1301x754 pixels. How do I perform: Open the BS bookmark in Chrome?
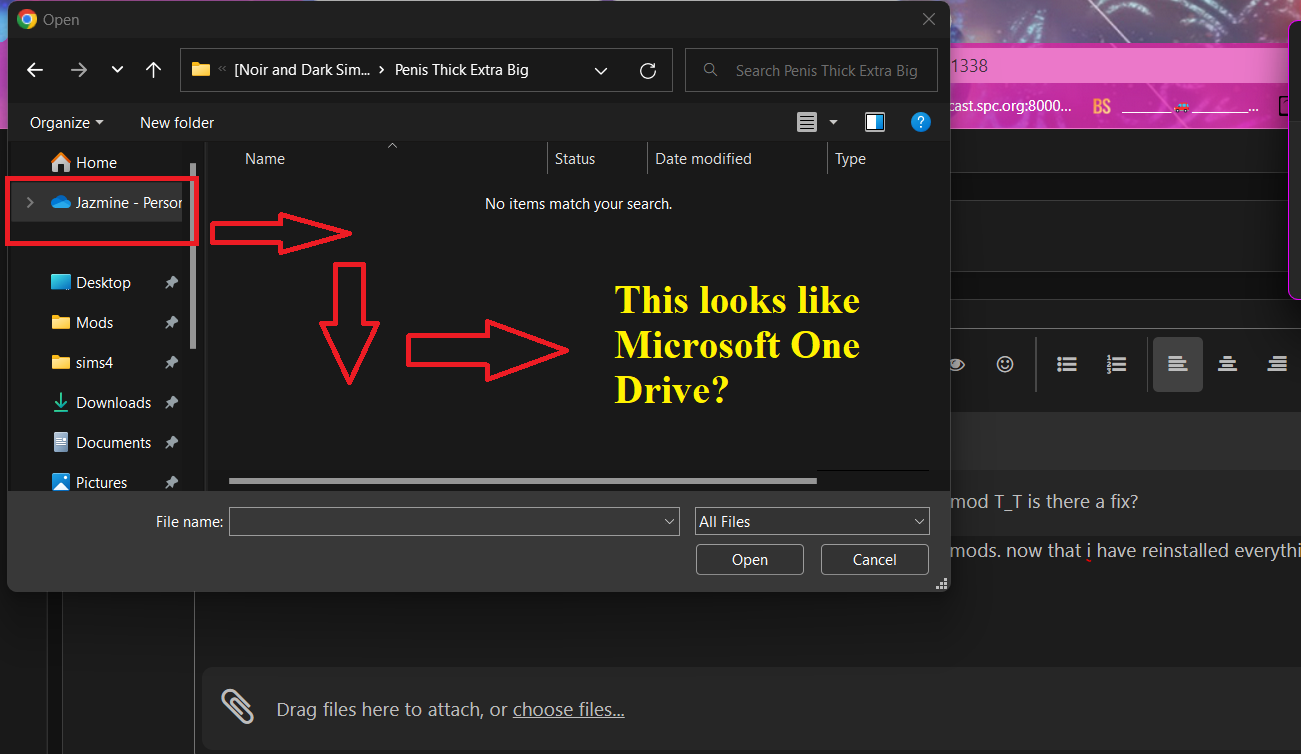point(1102,106)
